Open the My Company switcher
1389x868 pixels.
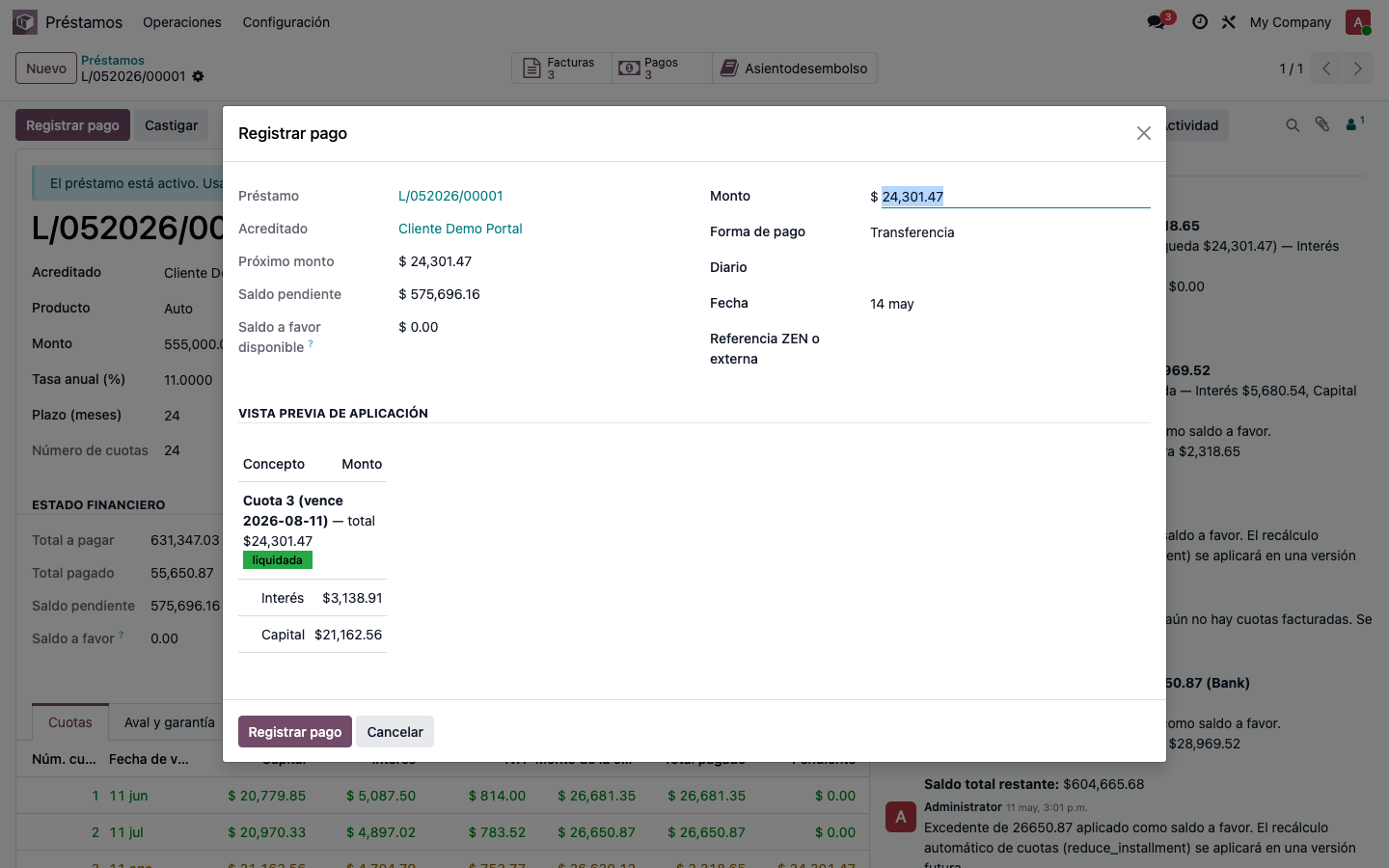[x=1290, y=22]
